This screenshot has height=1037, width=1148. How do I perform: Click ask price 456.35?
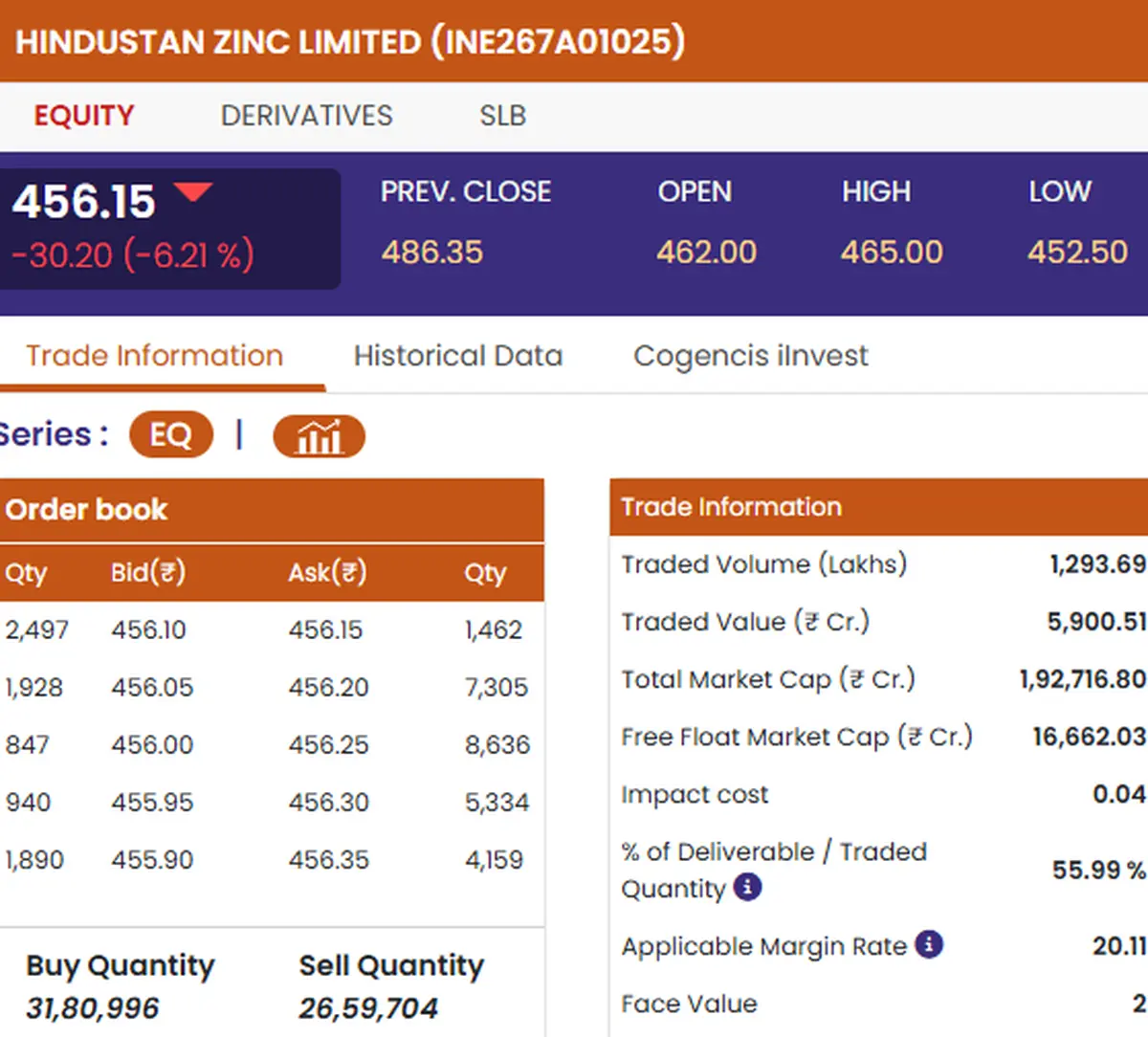point(329,860)
